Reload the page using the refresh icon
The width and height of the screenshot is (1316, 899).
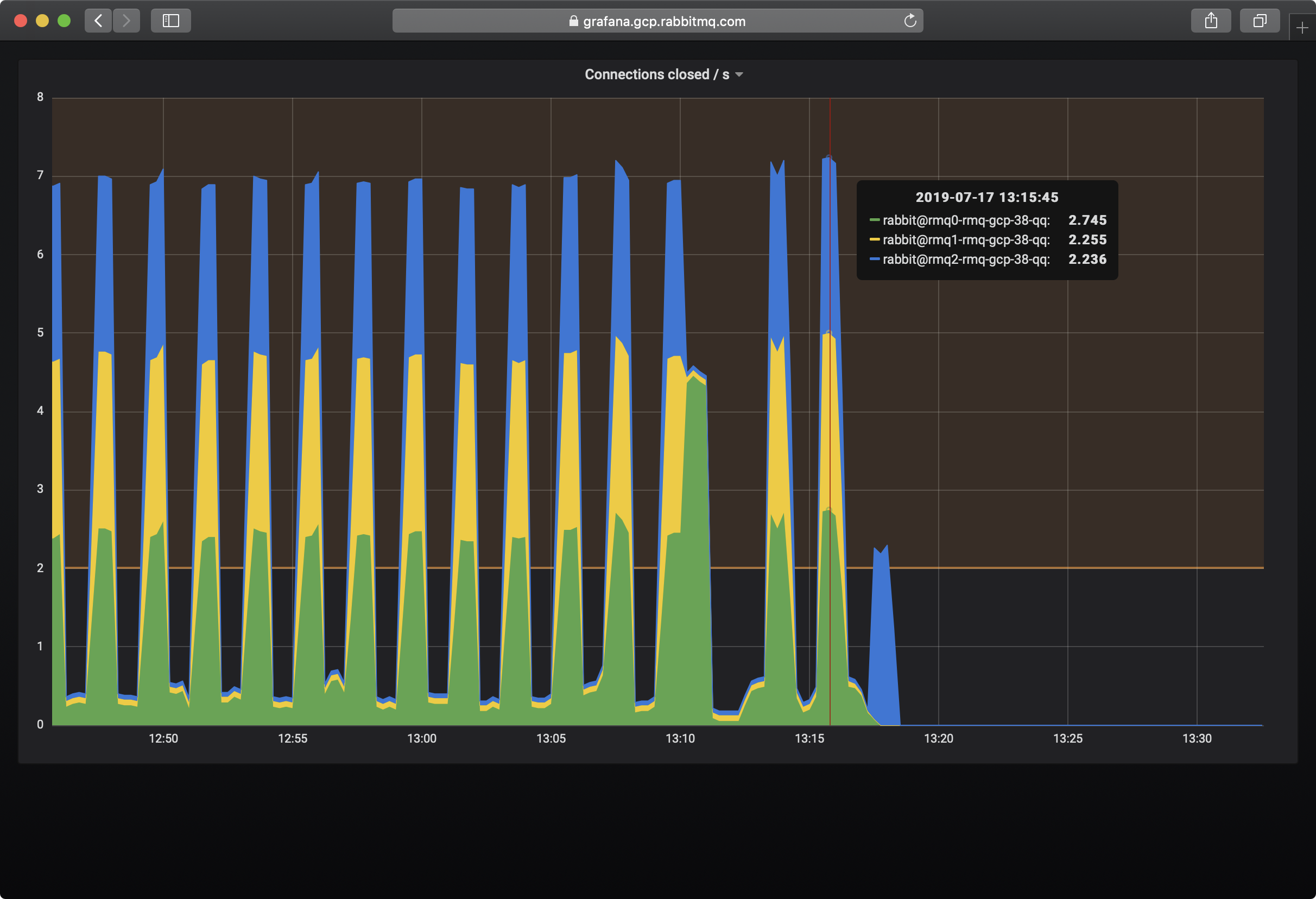pos(909,21)
